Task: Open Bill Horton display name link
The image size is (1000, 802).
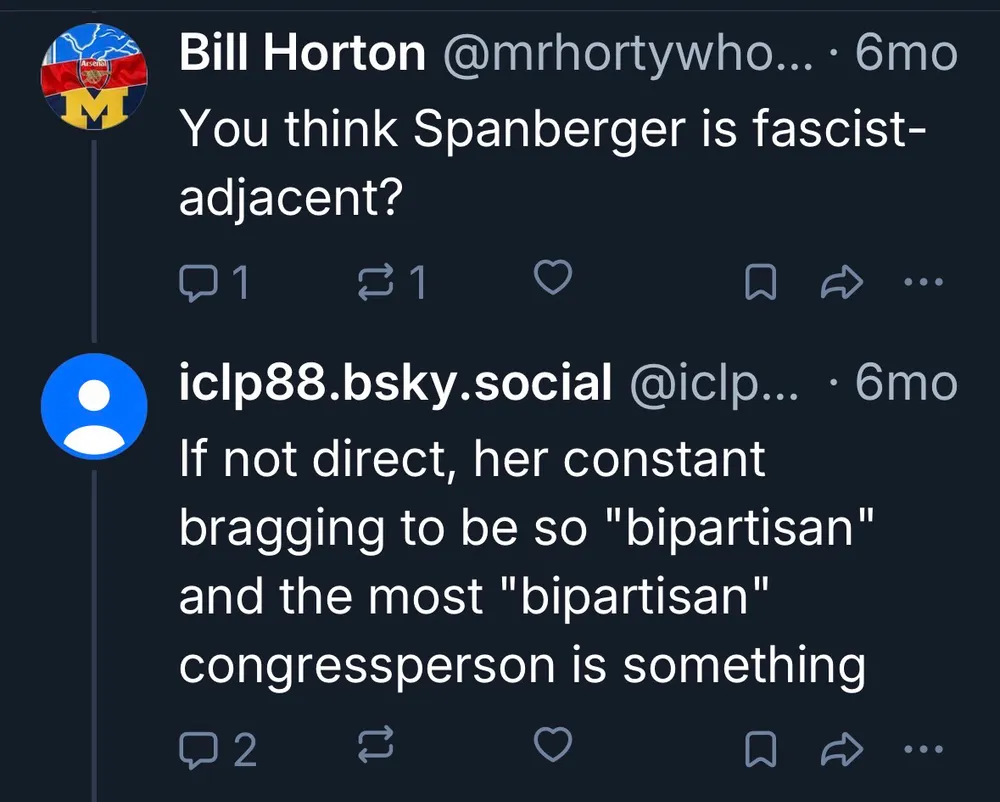Action: (x=302, y=53)
